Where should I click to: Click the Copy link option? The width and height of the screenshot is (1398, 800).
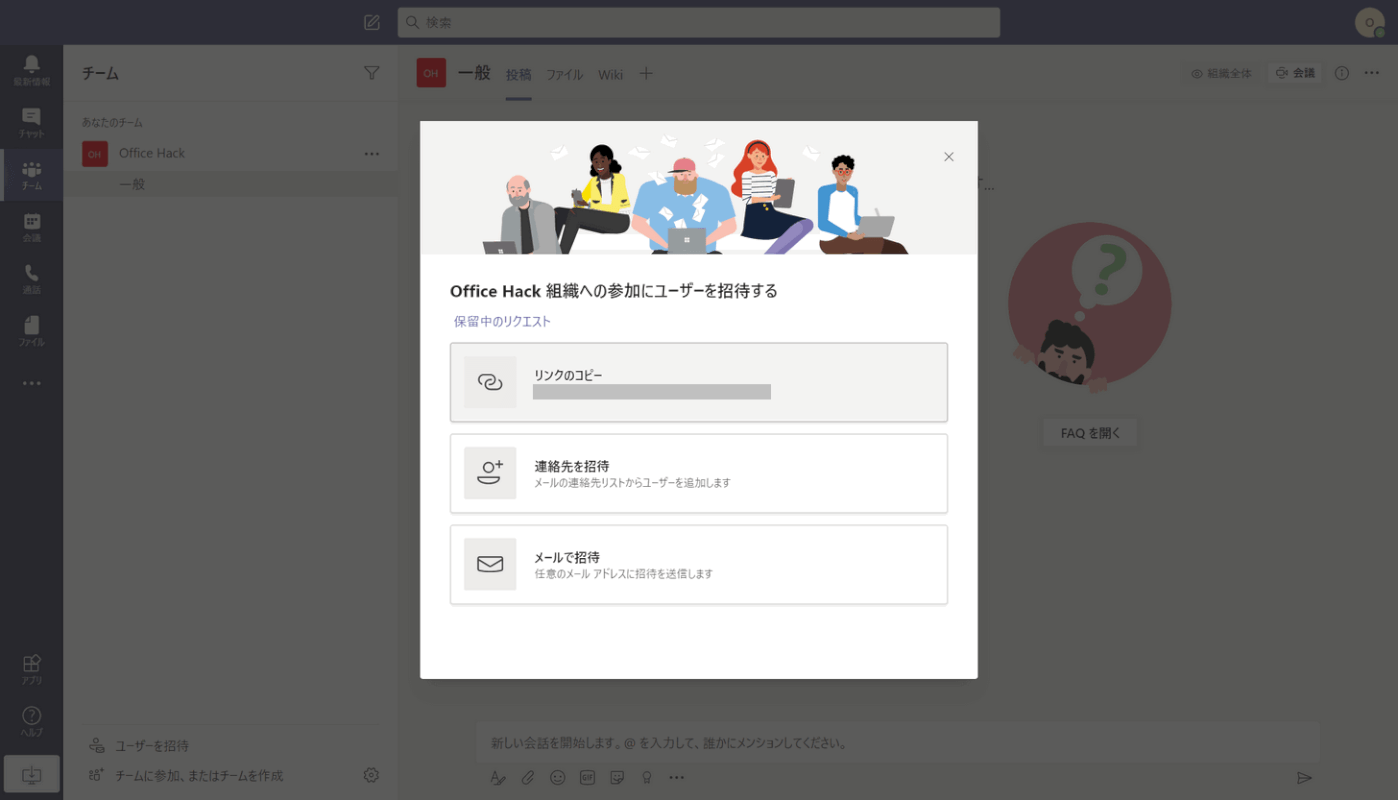pos(698,382)
